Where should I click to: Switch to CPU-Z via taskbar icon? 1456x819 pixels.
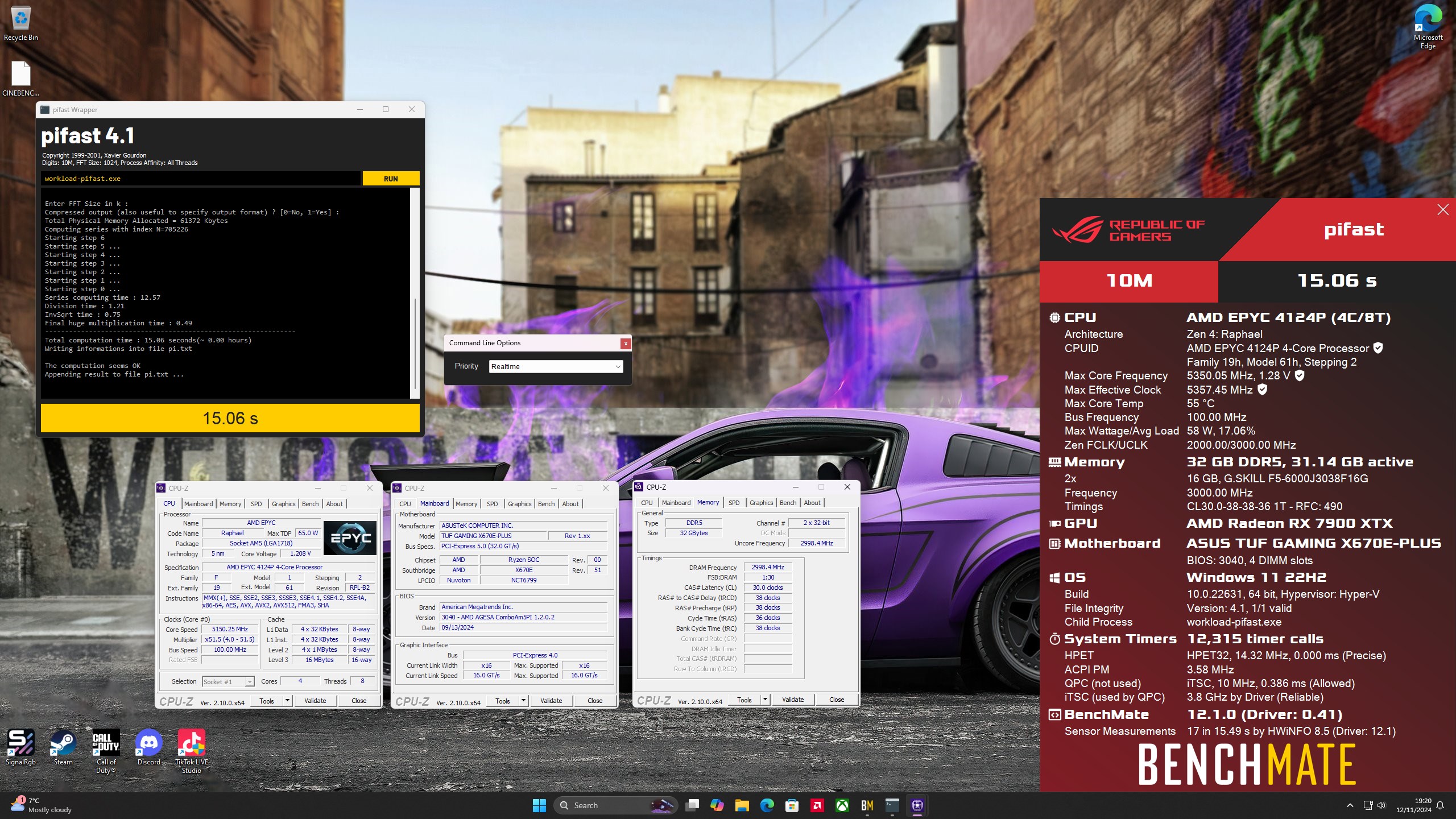(917, 805)
